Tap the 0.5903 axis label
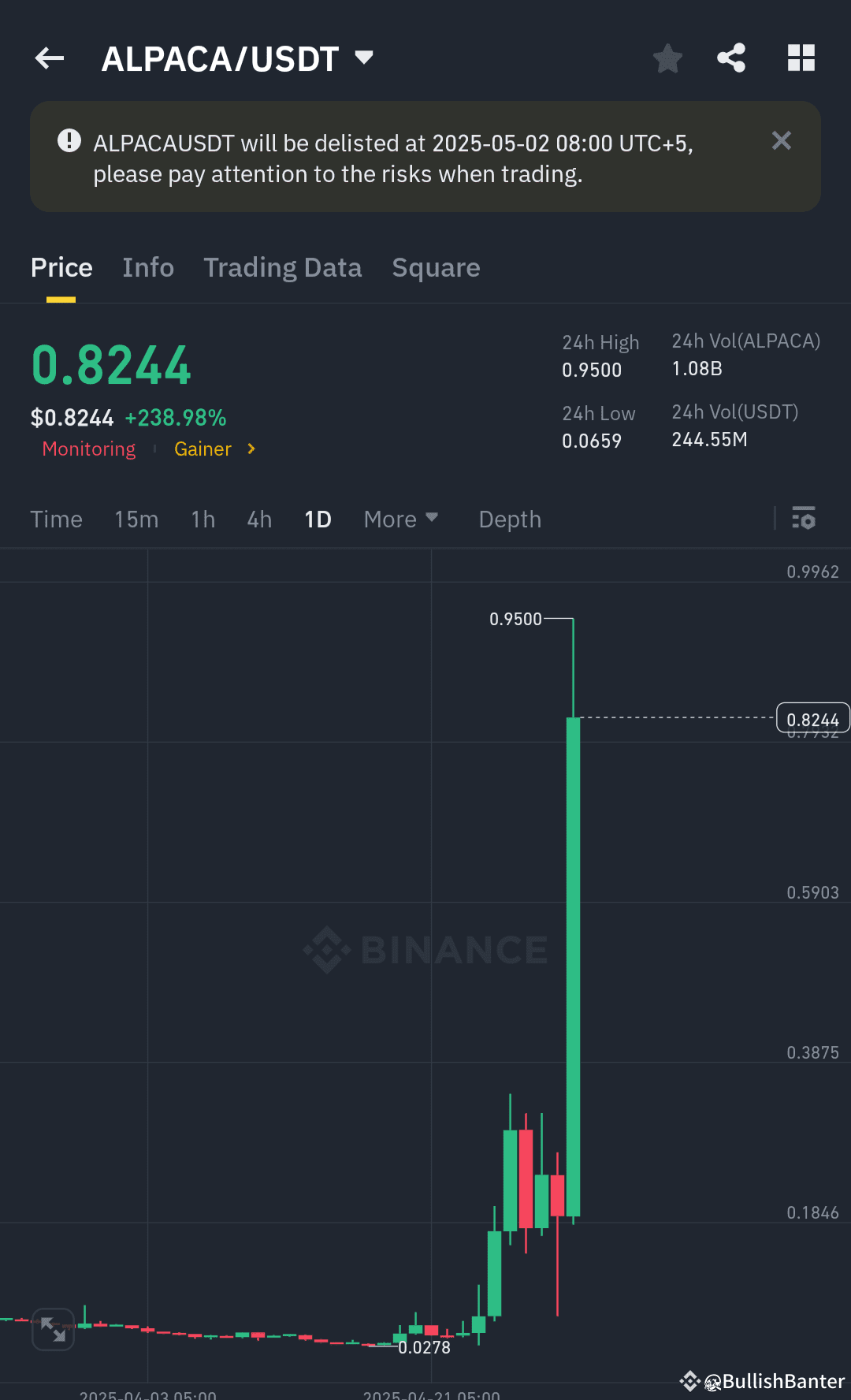The image size is (851, 1400). point(812,892)
